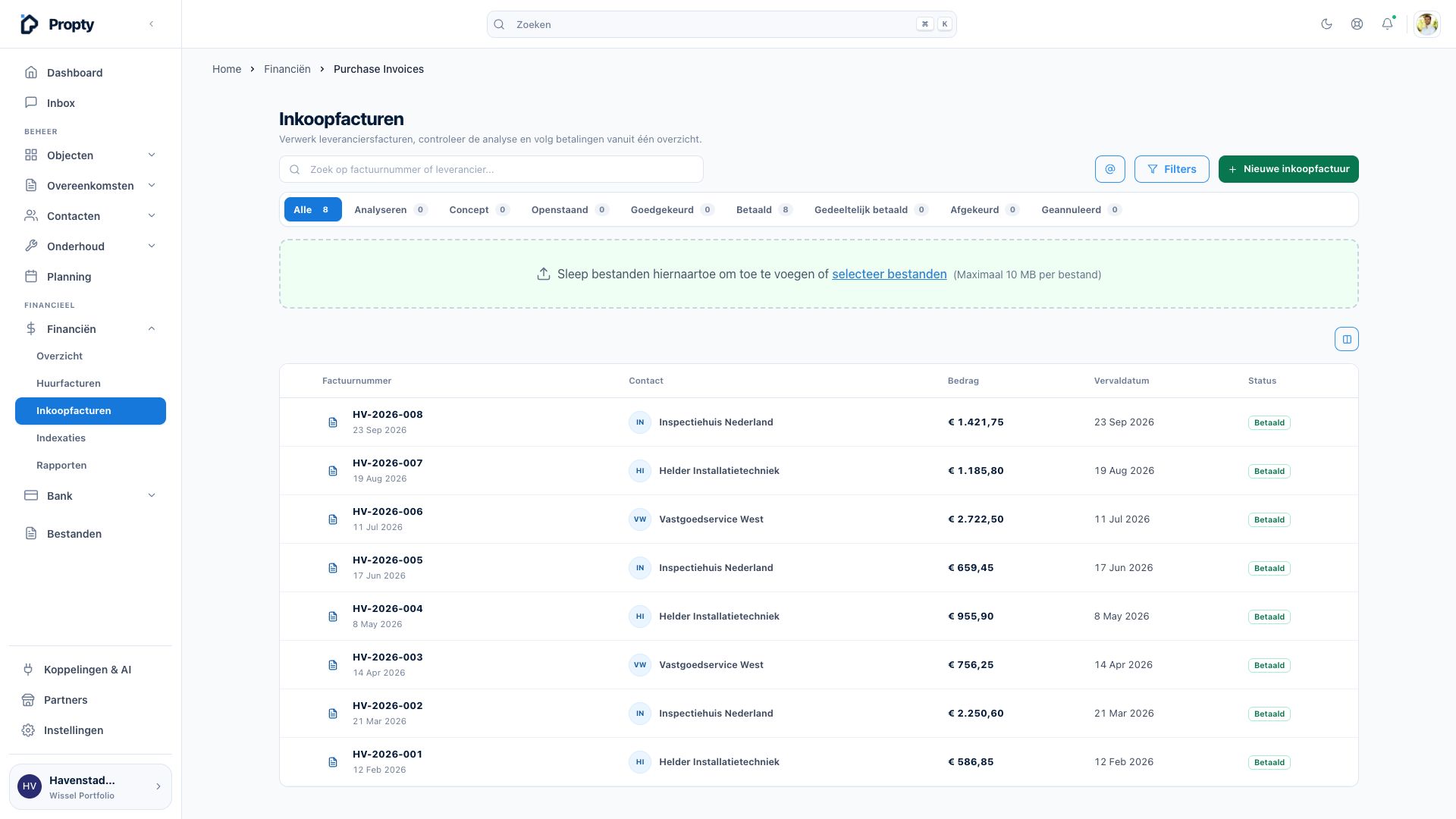Open Instellingen settings
The width and height of the screenshot is (1456, 819).
point(90,730)
